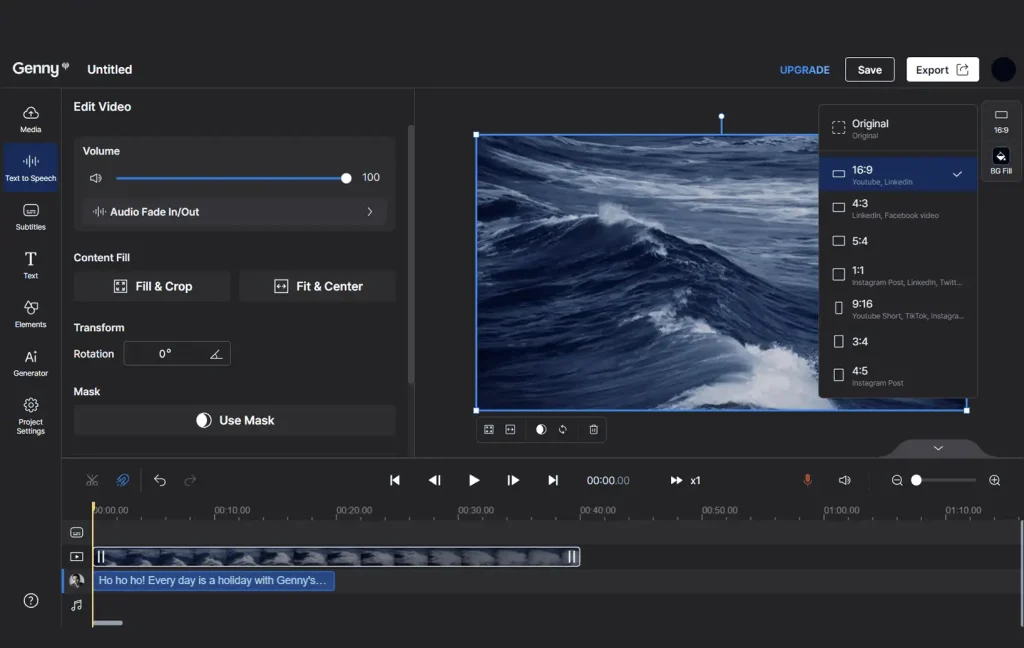This screenshot has height=648, width=1024.
Task: Open the Media panel
Action: pos(30,119)
